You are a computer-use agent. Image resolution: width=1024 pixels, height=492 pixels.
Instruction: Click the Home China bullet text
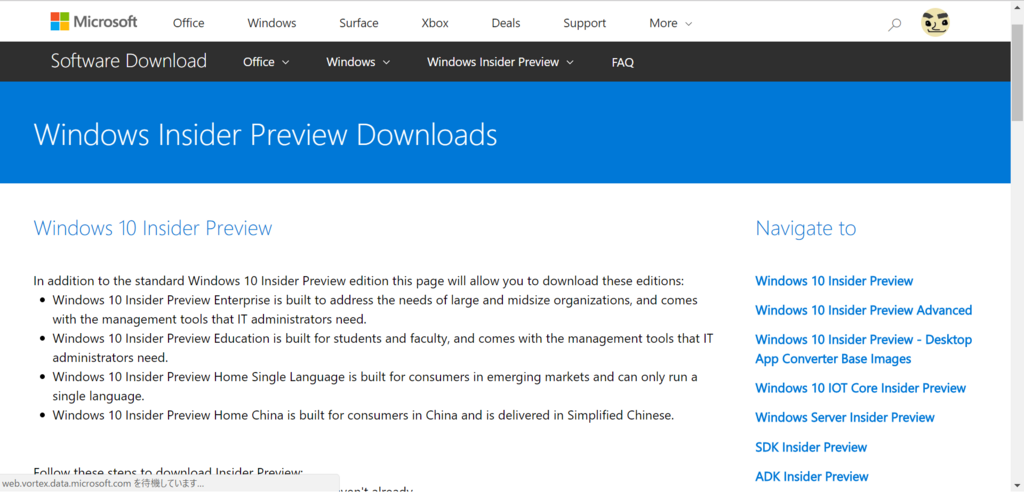(x=362, y=415)
